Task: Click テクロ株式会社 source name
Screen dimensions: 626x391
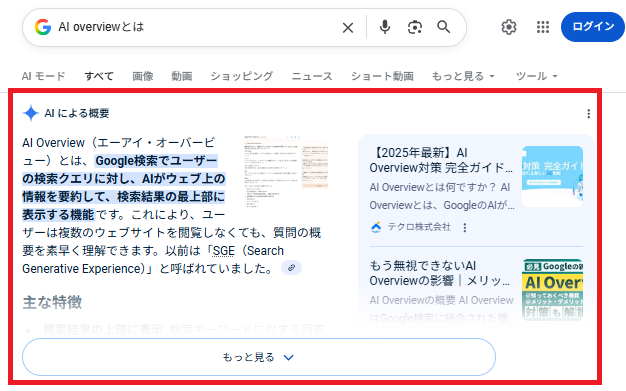Action: point(419,227)
